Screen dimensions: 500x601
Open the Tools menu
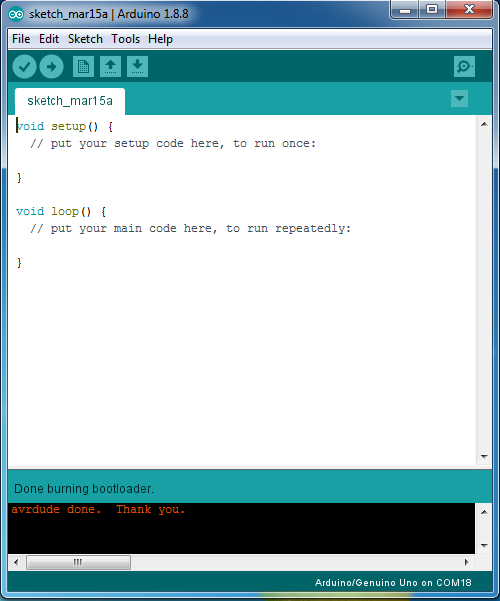point(125,39)
